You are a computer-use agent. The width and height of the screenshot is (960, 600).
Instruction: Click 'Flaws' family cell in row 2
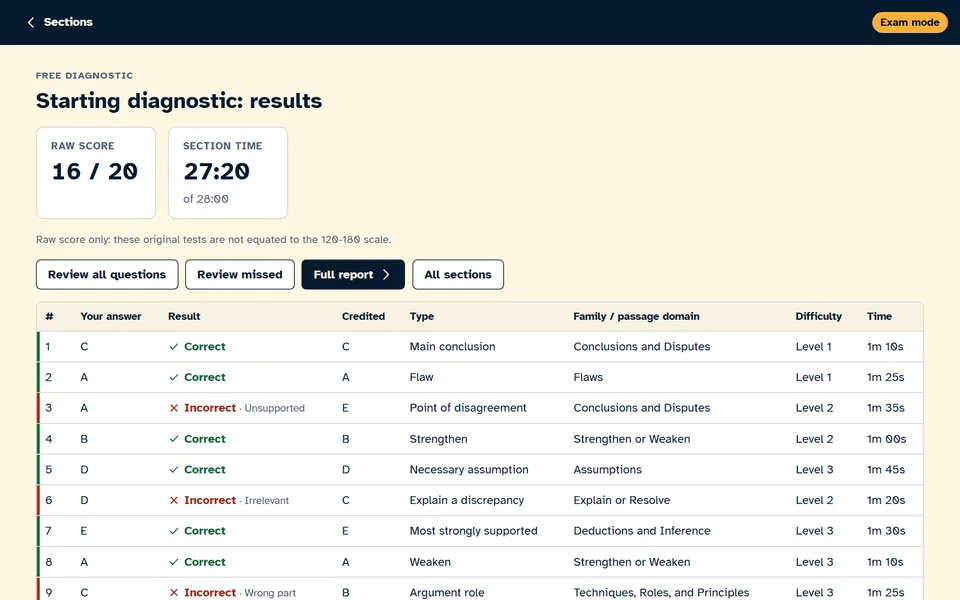[x=588, y=377]
